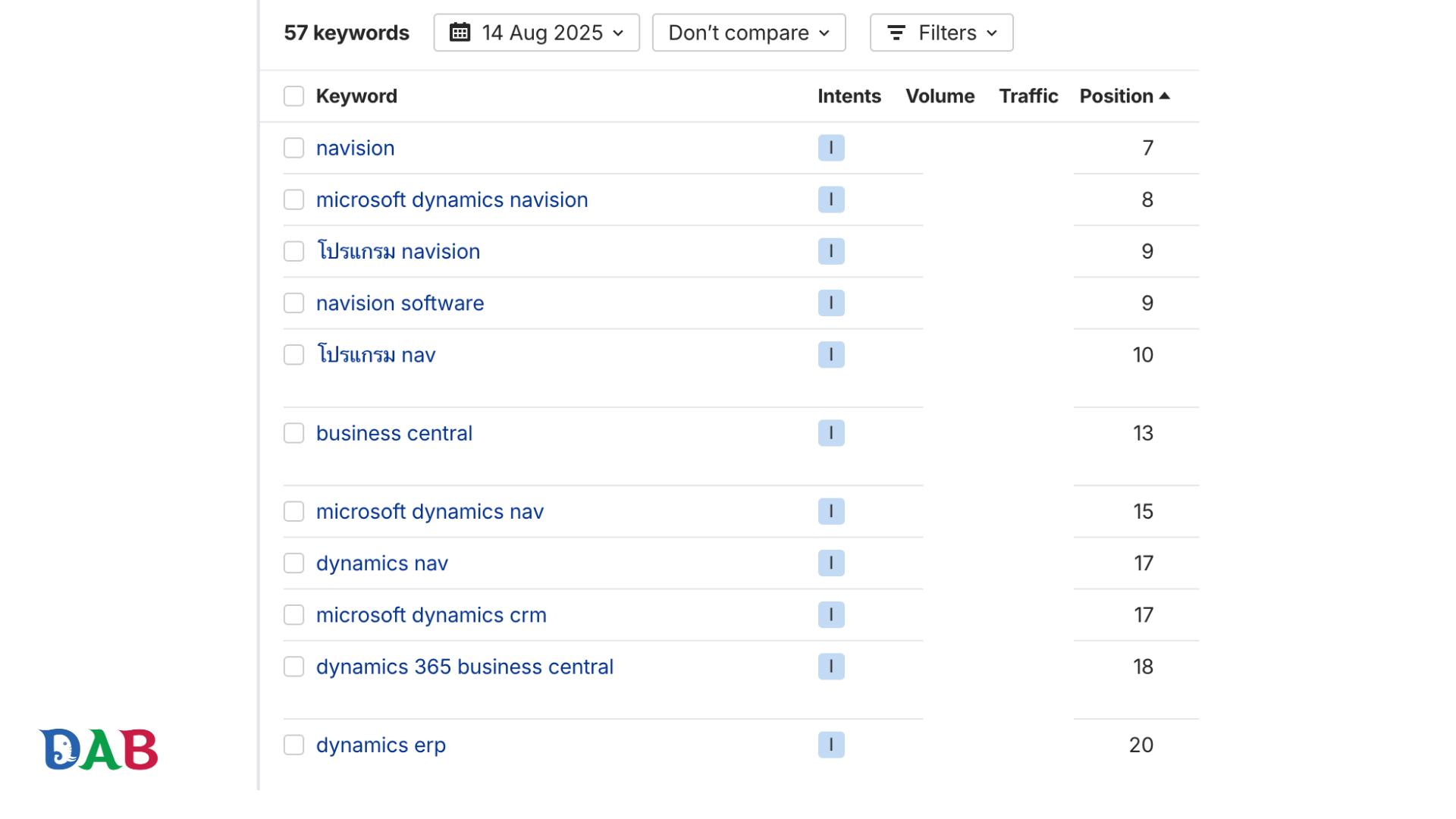Click the intent badge for dynamics erp
The image size is (1456, 819).
(x=831, y=745)
